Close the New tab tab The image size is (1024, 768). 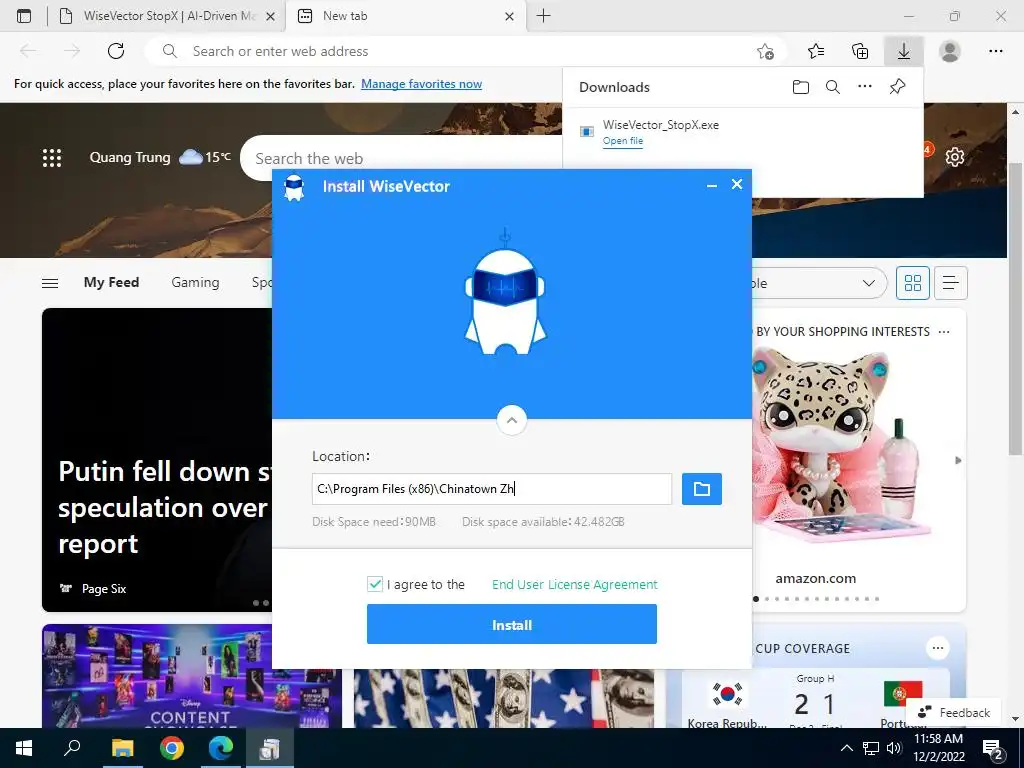pos(509,17)
